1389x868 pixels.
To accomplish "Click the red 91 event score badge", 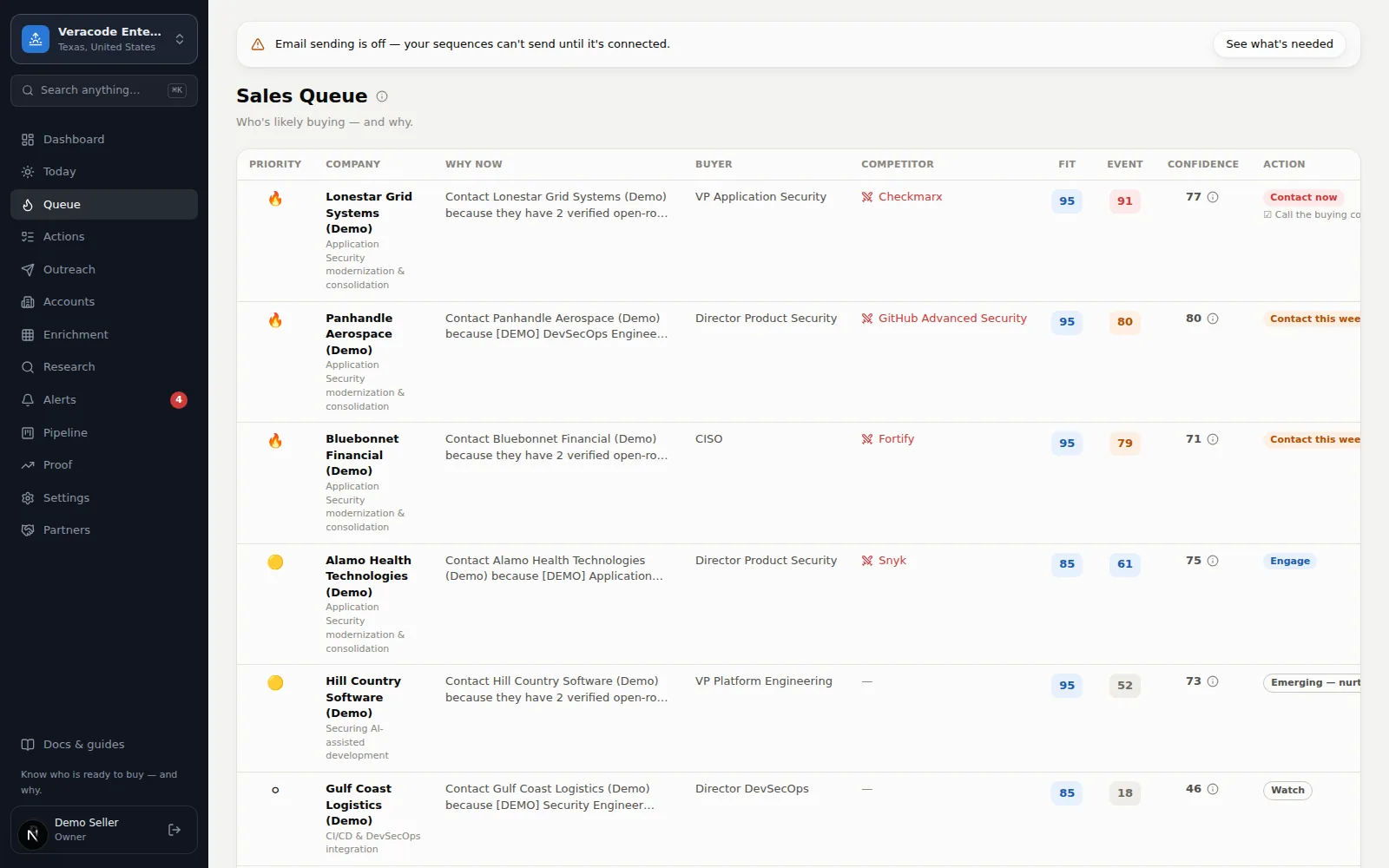I will (1124, 201).
